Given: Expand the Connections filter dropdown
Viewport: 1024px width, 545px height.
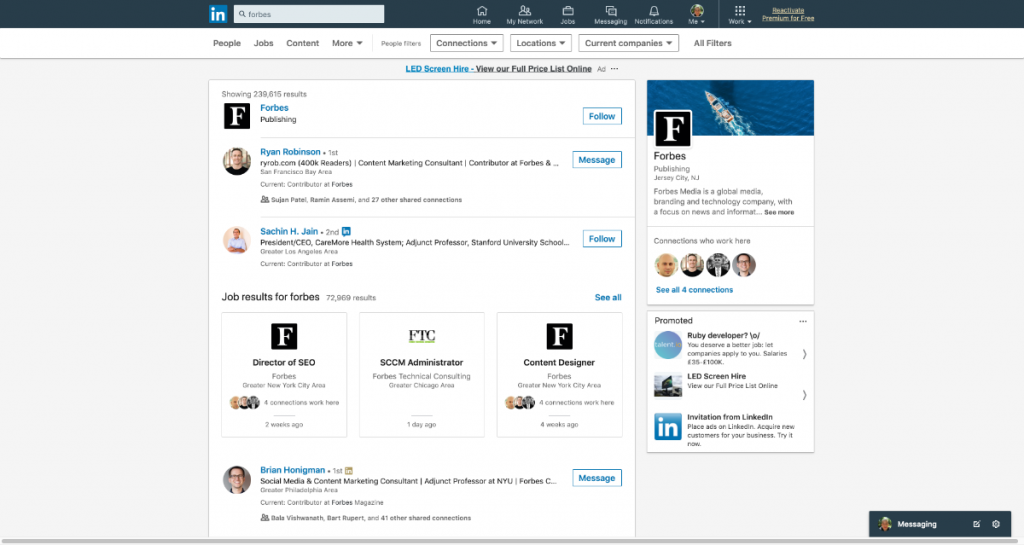Looking at the screenshot, I should pos(466,43).
